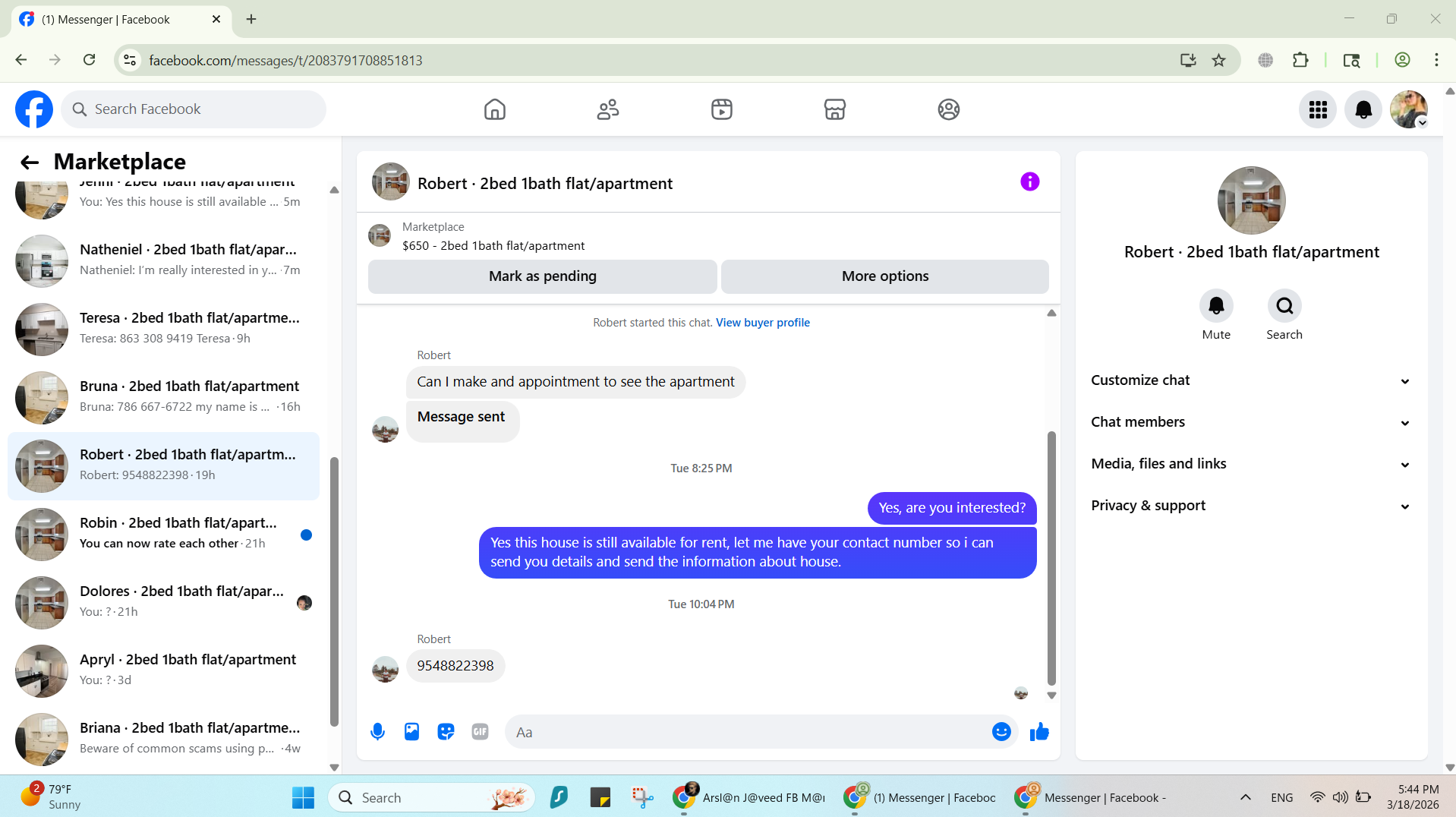Search in conversation magnifier icon

[x=1284, y=306]
